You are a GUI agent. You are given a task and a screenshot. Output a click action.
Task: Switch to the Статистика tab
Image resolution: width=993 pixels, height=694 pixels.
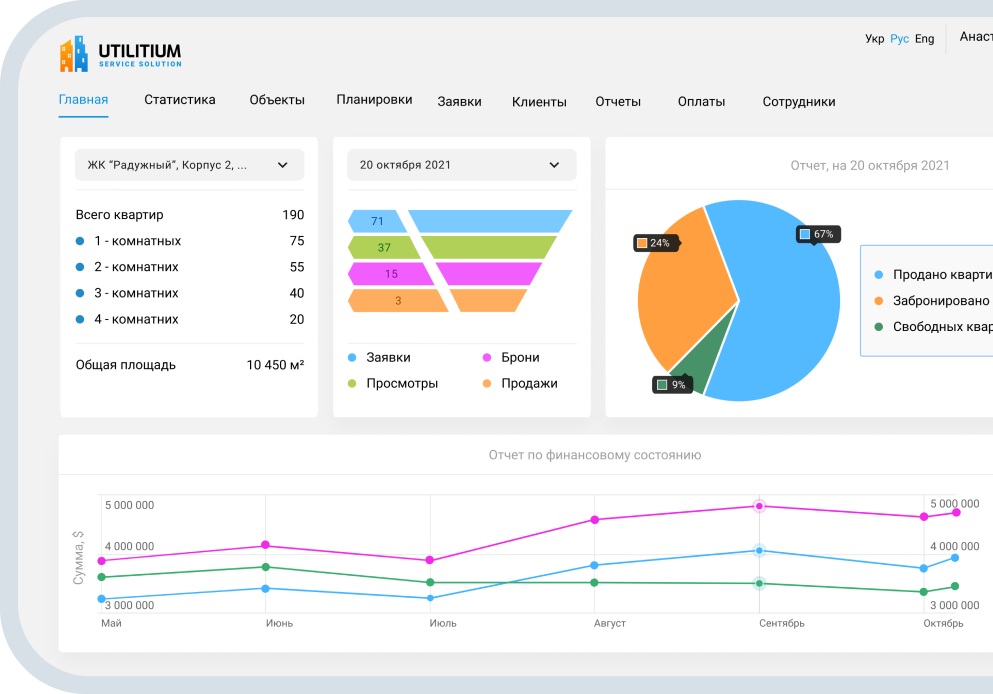180,99
